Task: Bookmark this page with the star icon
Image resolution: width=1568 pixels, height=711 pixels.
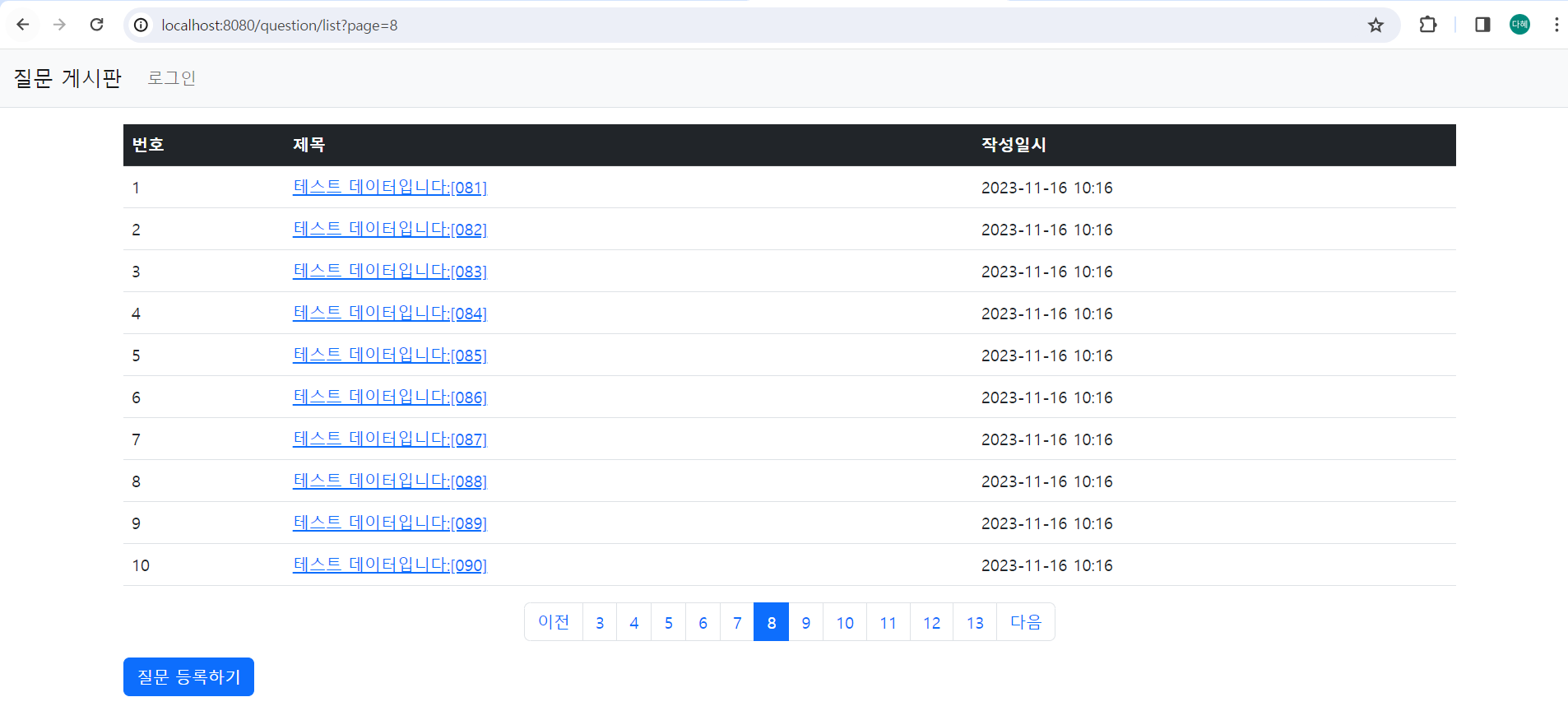Action: click(x=1375, y=26)
